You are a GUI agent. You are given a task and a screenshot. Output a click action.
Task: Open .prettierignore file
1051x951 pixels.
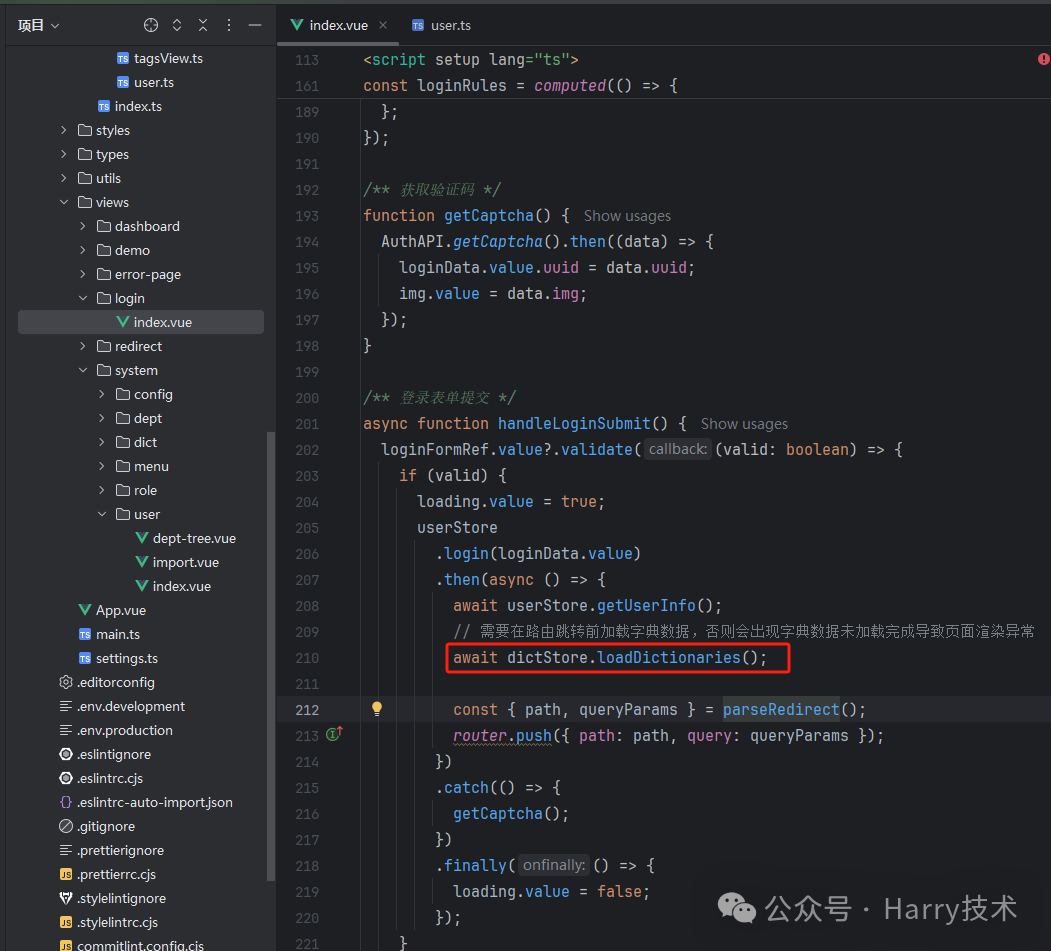pyautogui.click(x=111, y=850)
